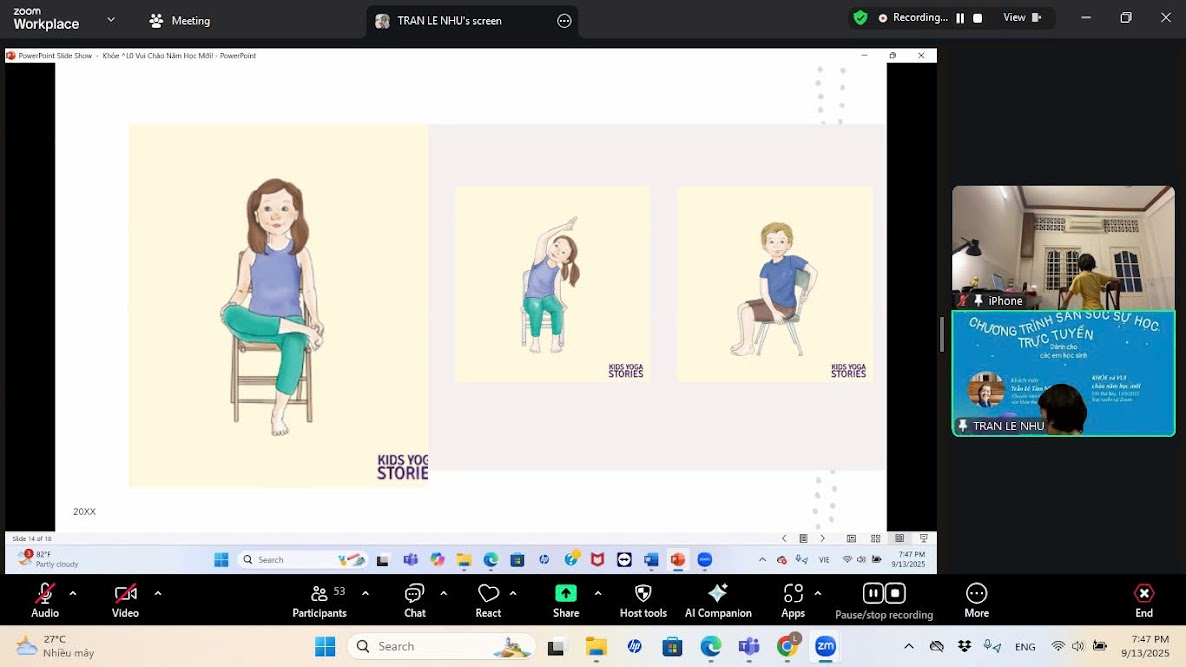Image resolution: width=1186 pixels, height=667 pixels.
Task: Select the Meeting tab at top
Action: 180,20
